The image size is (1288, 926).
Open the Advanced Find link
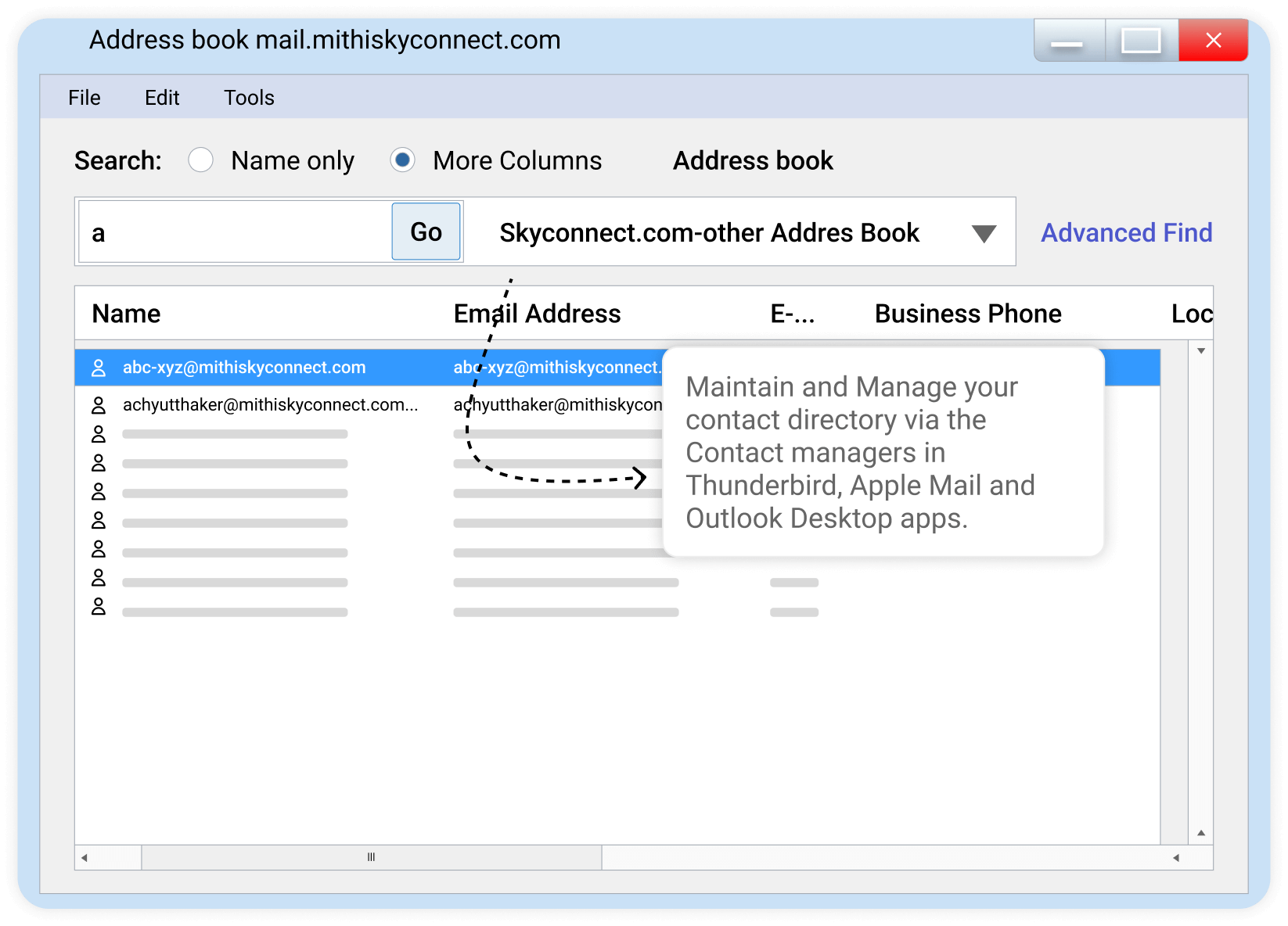pyautogui.click(x=1126, y=233)
